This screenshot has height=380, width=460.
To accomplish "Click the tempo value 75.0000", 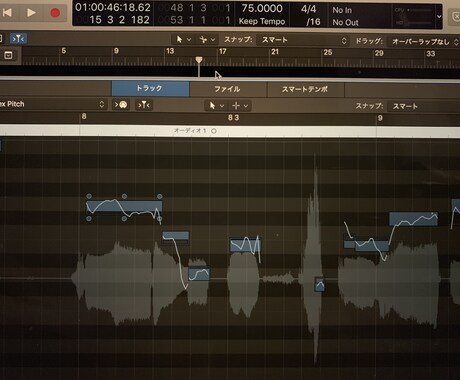I will (x=262, y=8).
